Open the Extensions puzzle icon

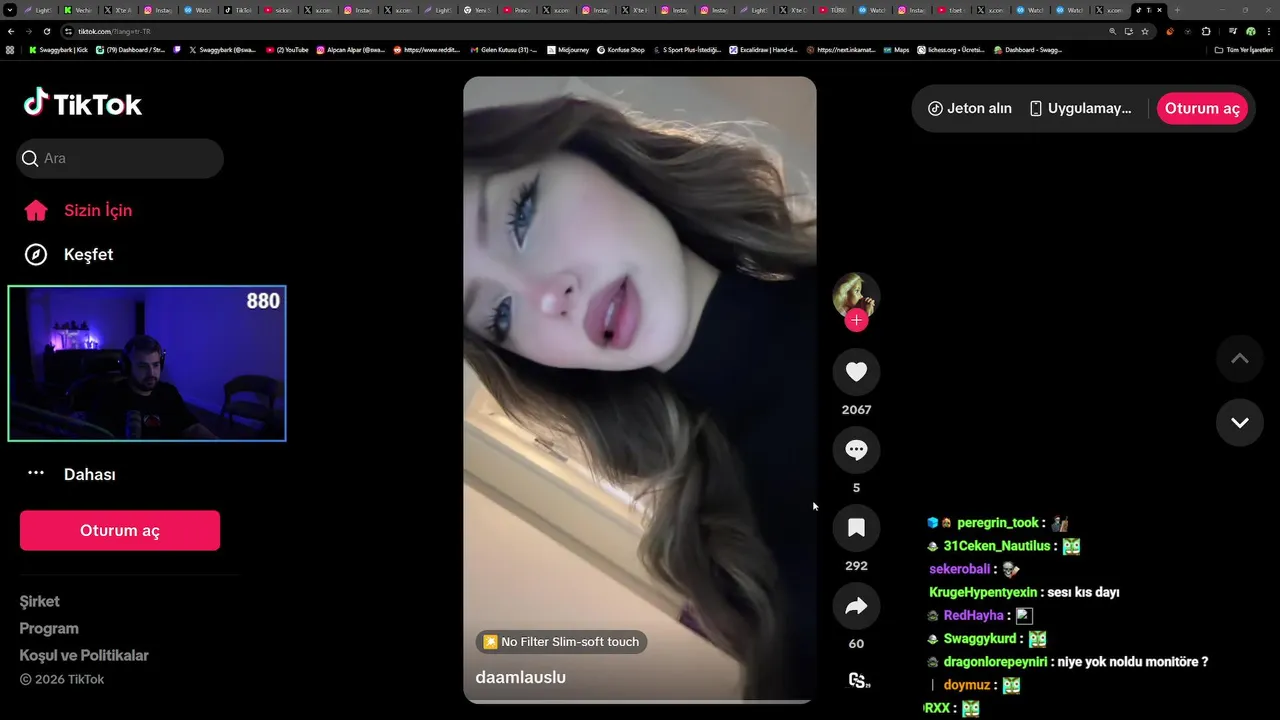click(x=1205, y=31)
